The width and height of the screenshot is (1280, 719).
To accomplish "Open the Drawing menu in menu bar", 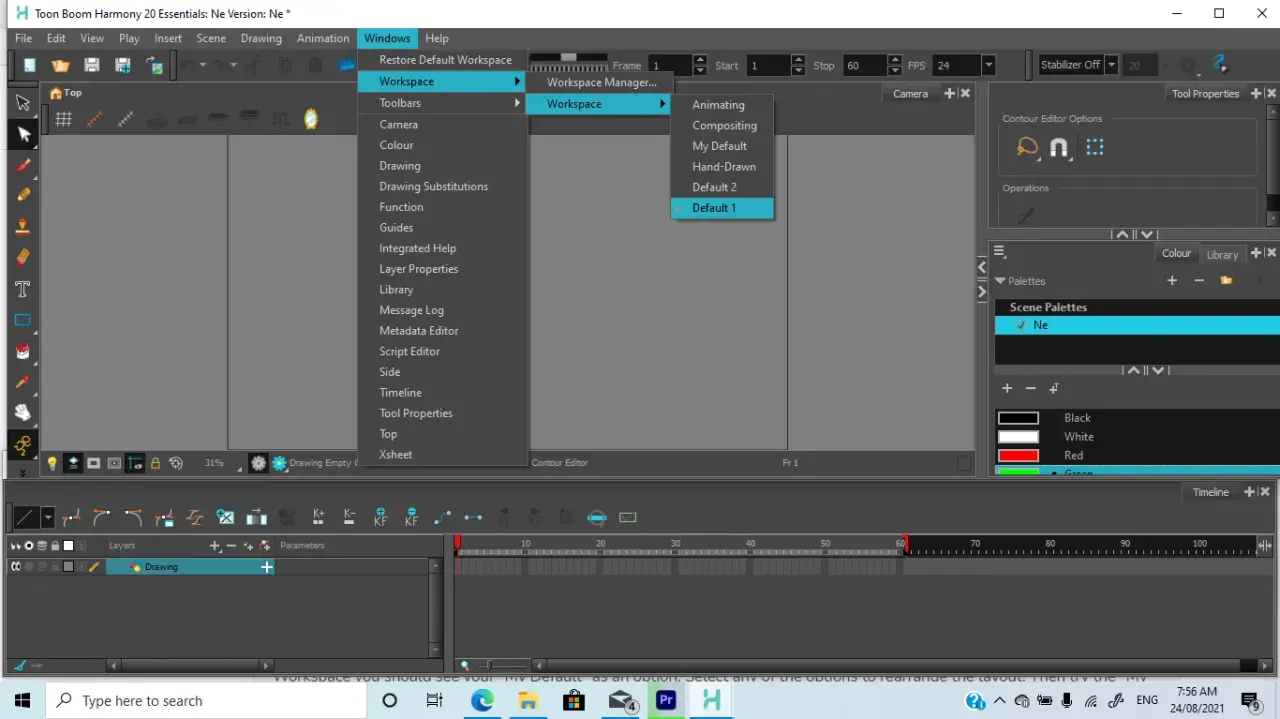I will pos(261,38).
